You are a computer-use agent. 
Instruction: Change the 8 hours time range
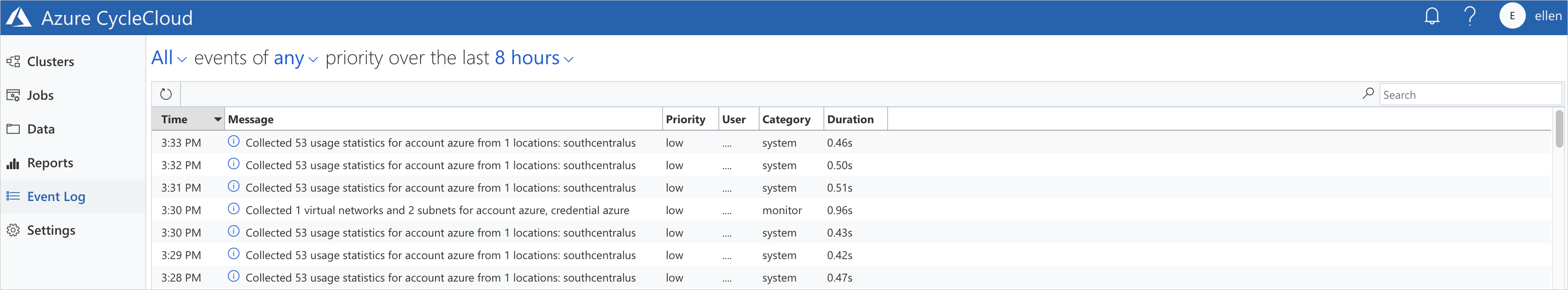click(534, 59)
